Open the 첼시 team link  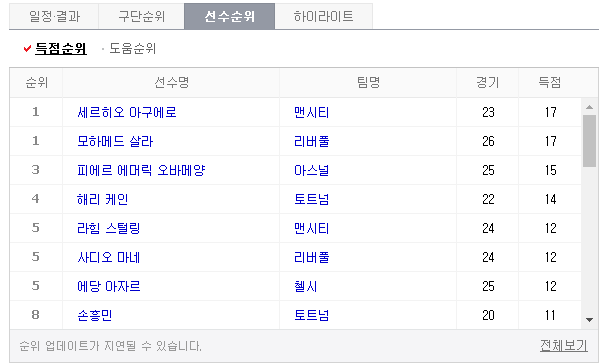(305, 286)
